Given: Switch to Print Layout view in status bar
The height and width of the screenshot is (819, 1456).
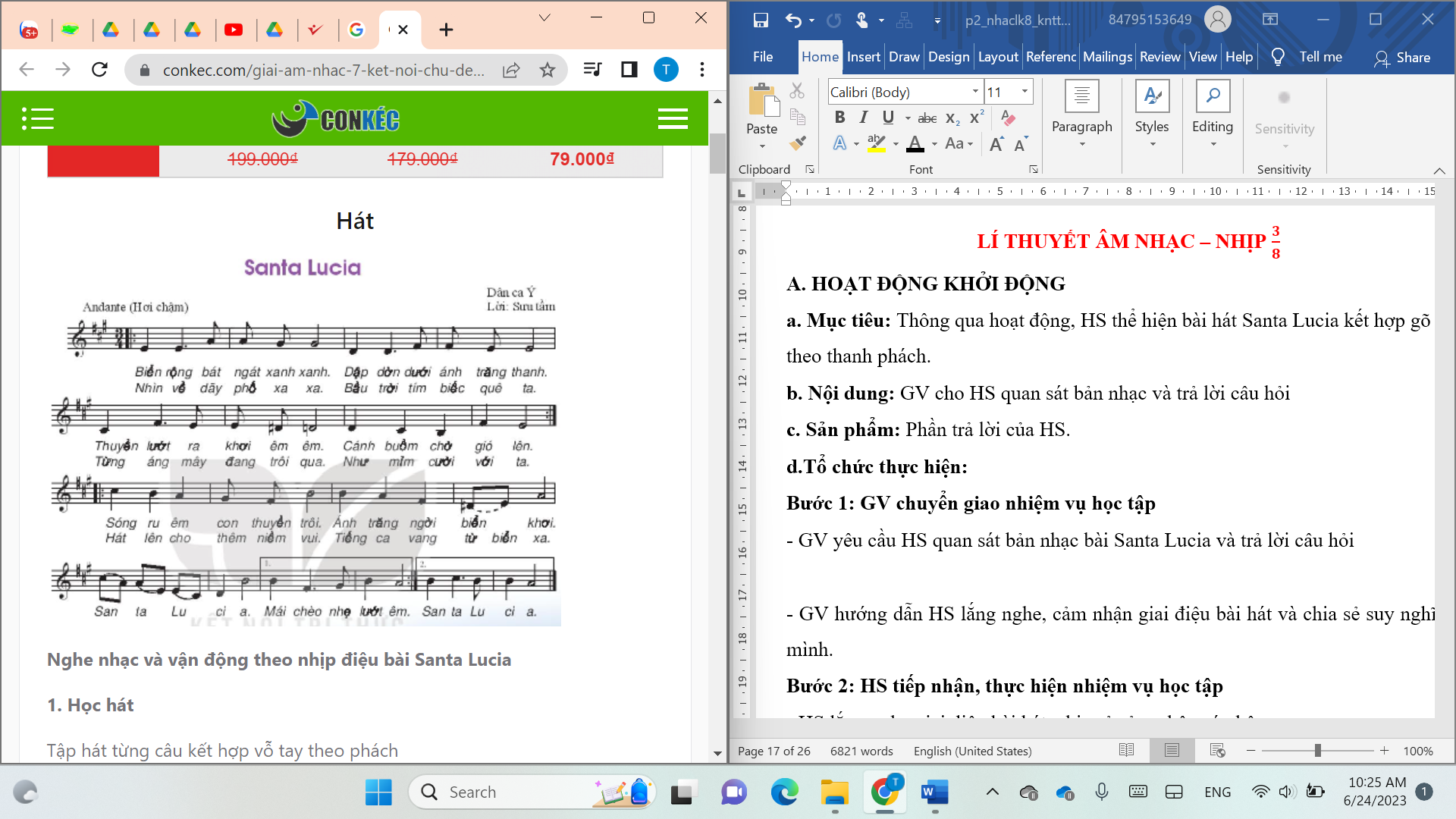Looking at the screenshot, I should tap(1172, 751).
